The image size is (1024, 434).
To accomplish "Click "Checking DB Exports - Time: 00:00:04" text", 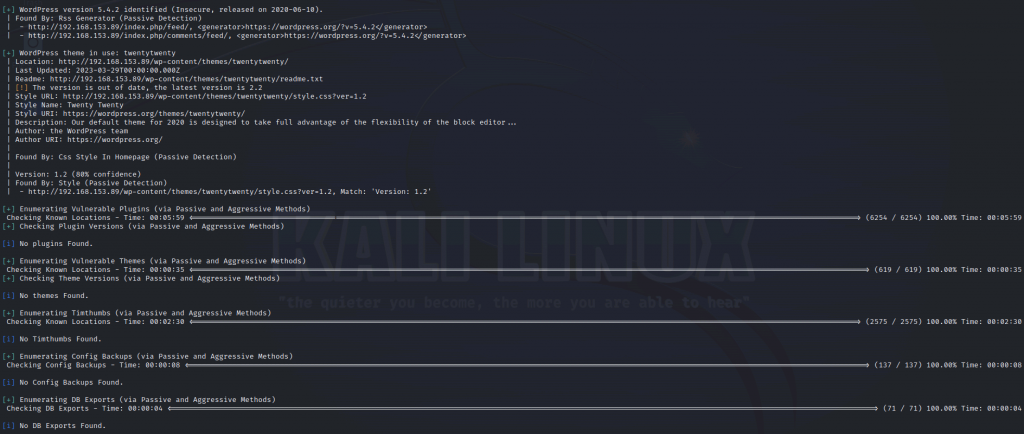I will point(85,409).
